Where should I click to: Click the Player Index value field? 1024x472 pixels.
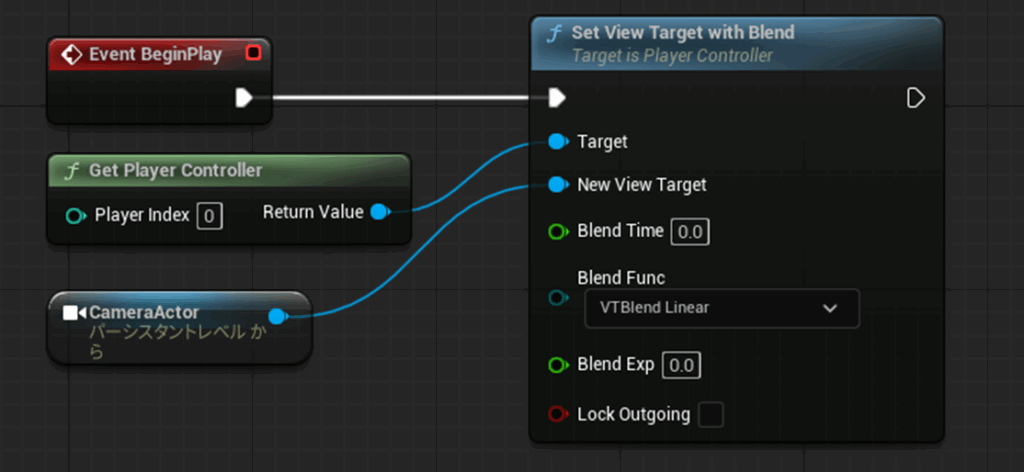tap(209, 215)
